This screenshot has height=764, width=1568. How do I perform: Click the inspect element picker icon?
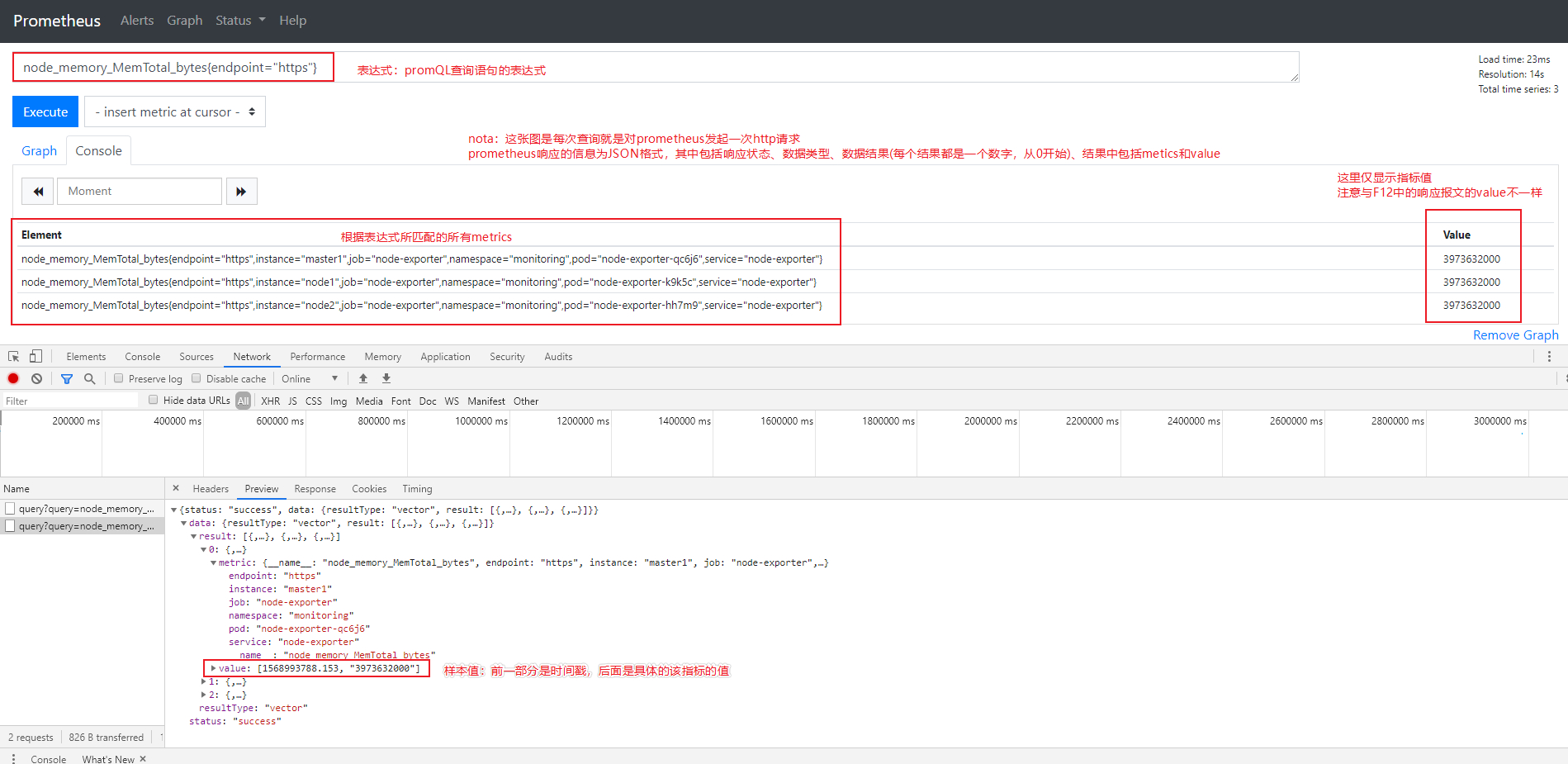[14, 357]
